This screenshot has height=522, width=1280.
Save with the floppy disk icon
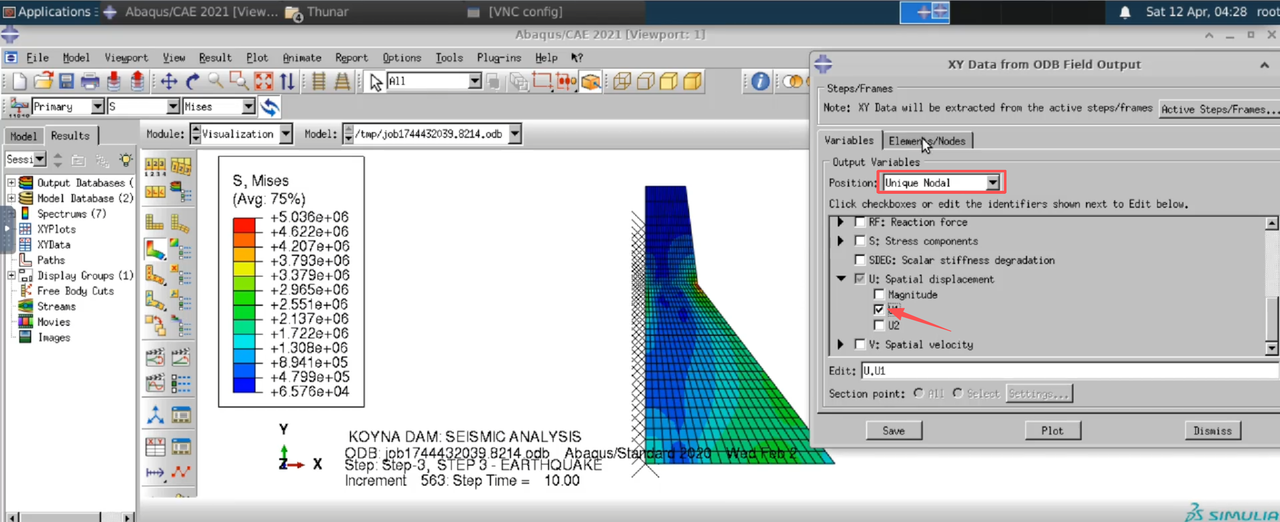coord(66,82)
